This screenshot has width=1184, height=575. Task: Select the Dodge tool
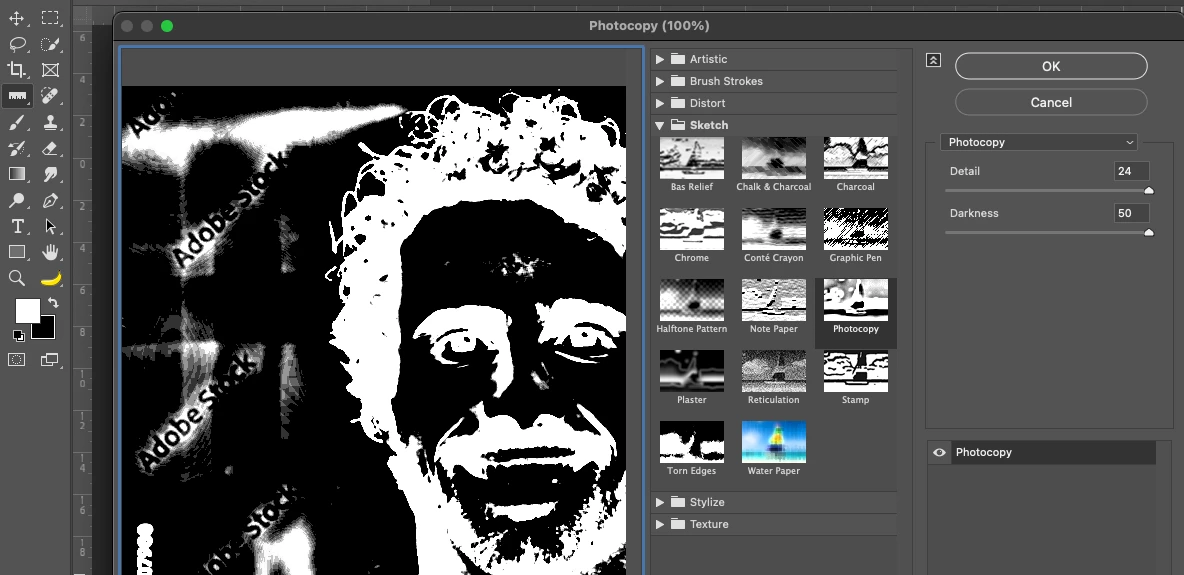pos(17,200)
